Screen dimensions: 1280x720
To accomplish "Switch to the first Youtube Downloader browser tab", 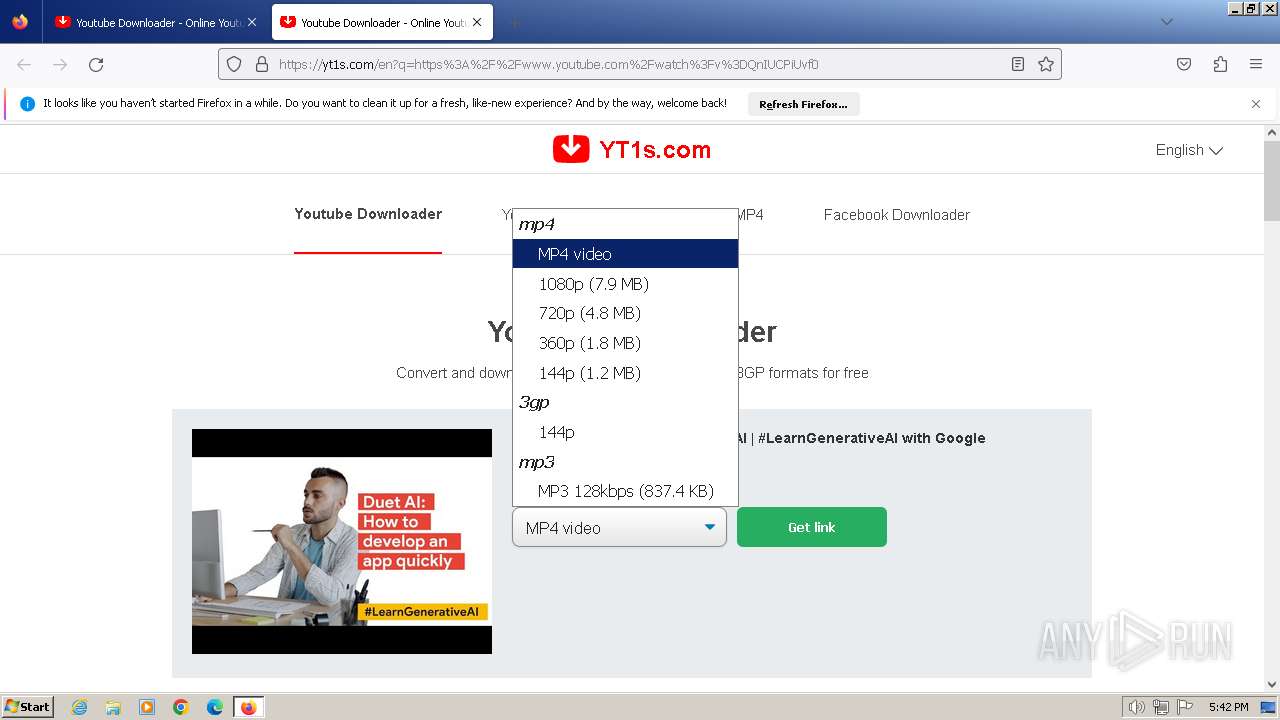I will [156, 22].
